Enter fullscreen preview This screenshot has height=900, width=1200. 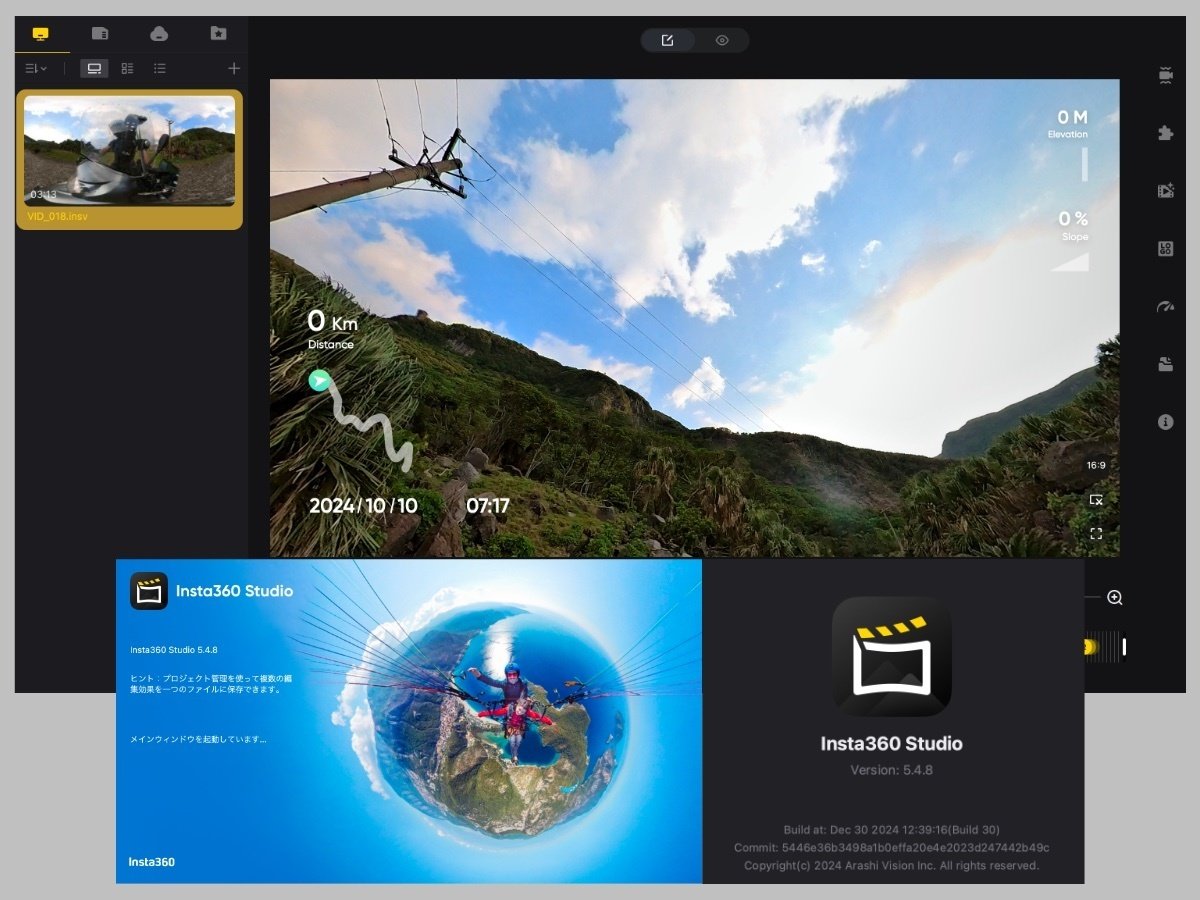(1096, 534)
